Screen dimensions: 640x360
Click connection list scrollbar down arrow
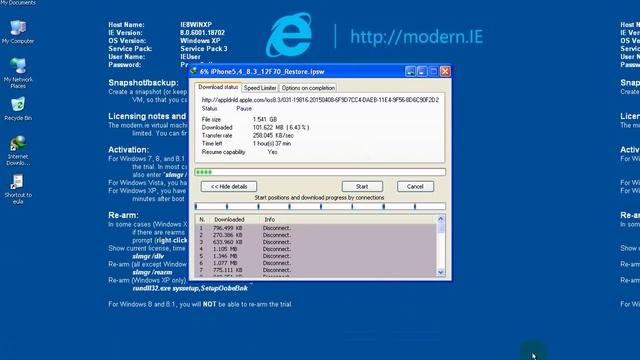[x=440, y=272]
